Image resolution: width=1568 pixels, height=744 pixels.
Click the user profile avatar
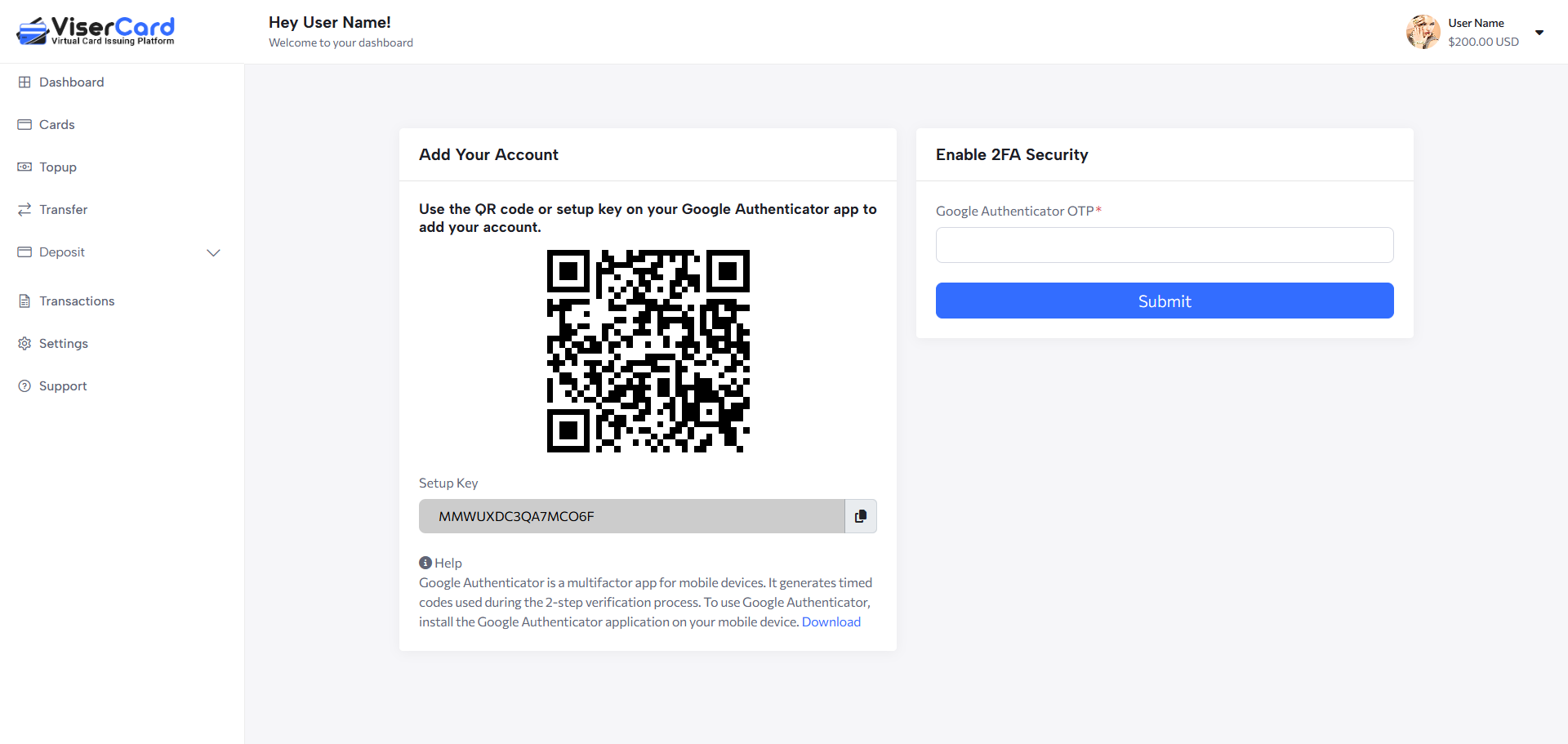(x=1423, y=32)
